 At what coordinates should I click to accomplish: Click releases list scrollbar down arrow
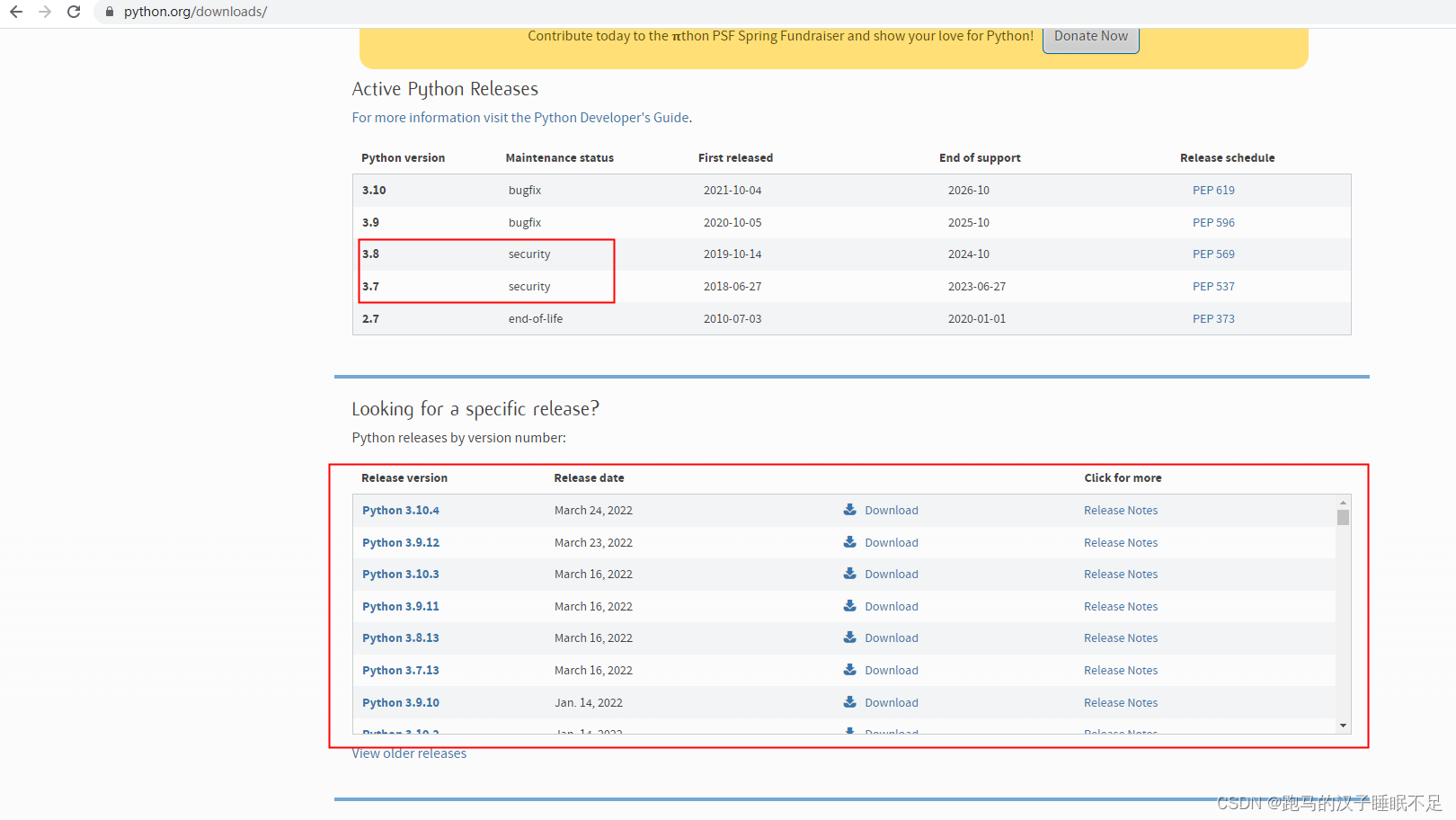point(1343,726)
